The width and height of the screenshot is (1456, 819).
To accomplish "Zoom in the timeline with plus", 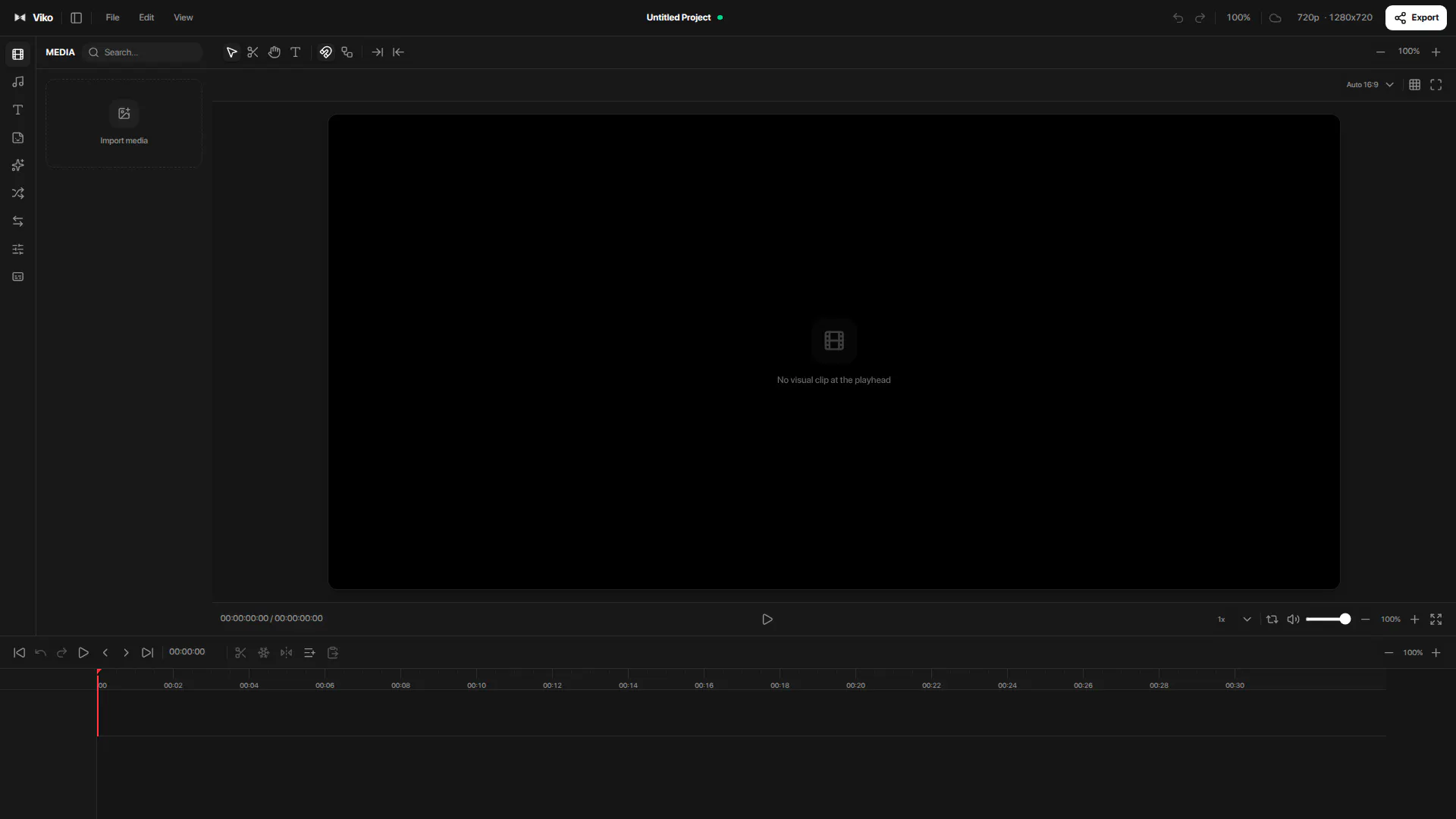I will pos(1436,653).
